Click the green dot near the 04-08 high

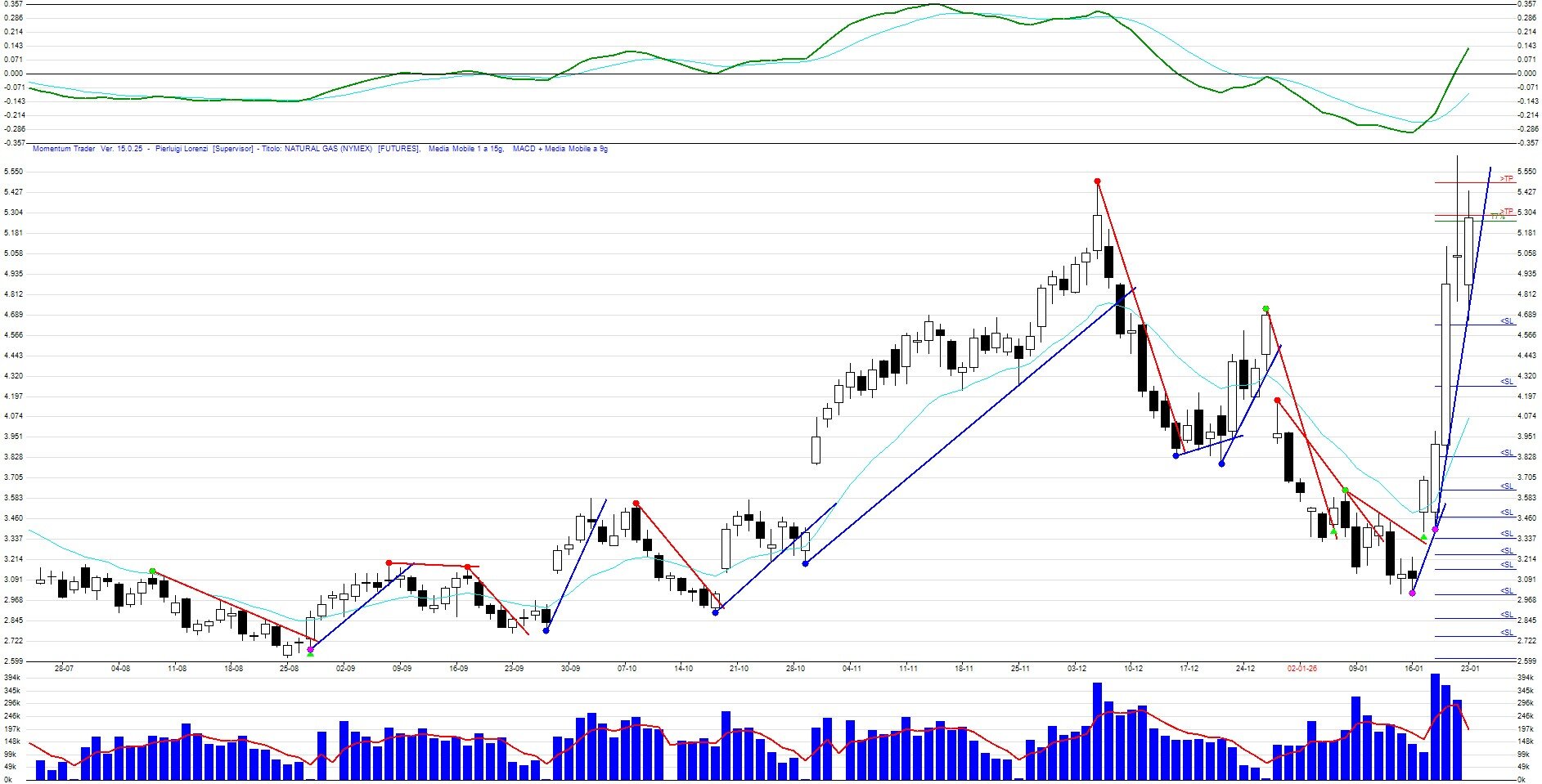click(153, 571)
